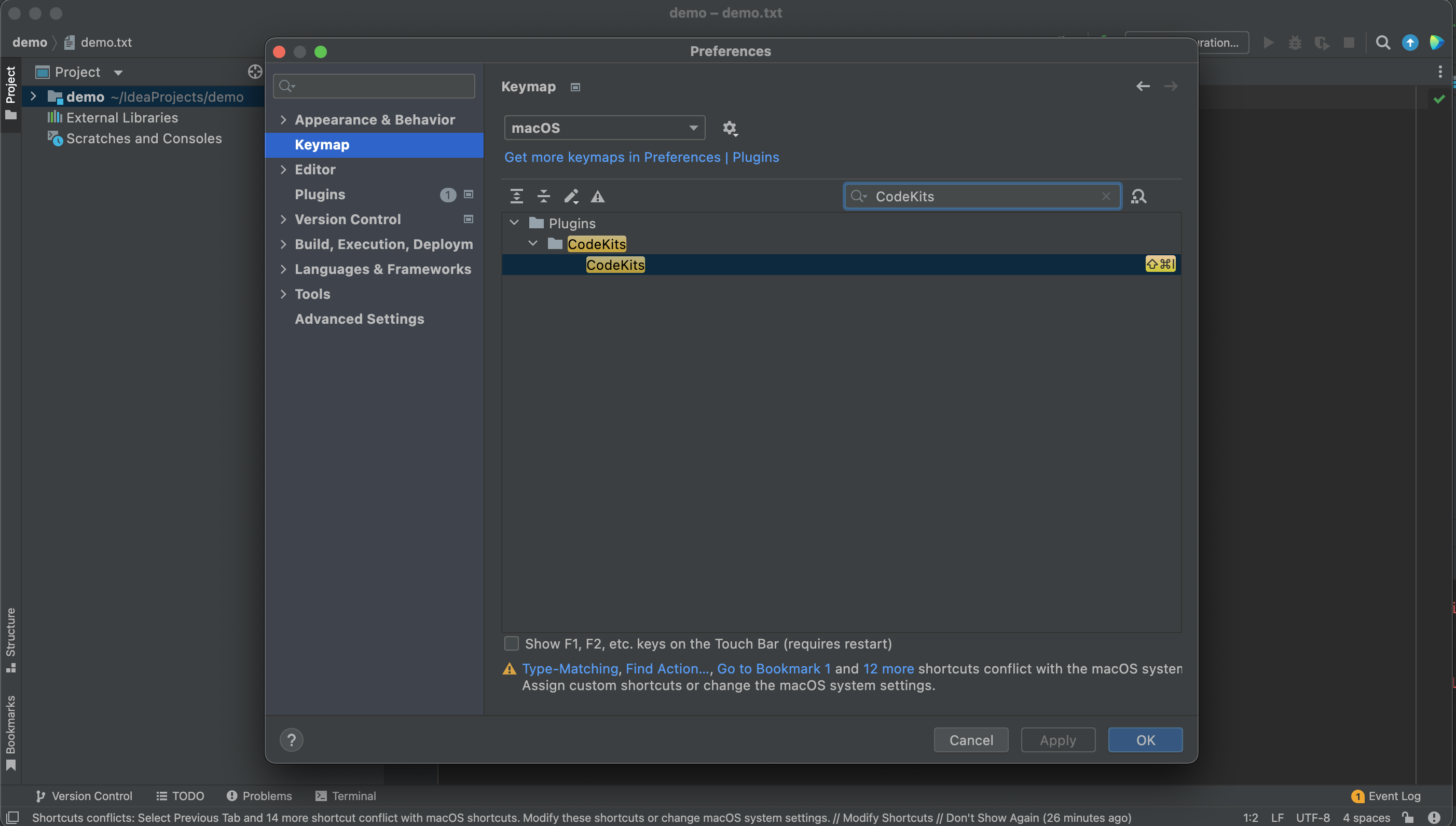Expand the Editor settings section

(283, 170)
